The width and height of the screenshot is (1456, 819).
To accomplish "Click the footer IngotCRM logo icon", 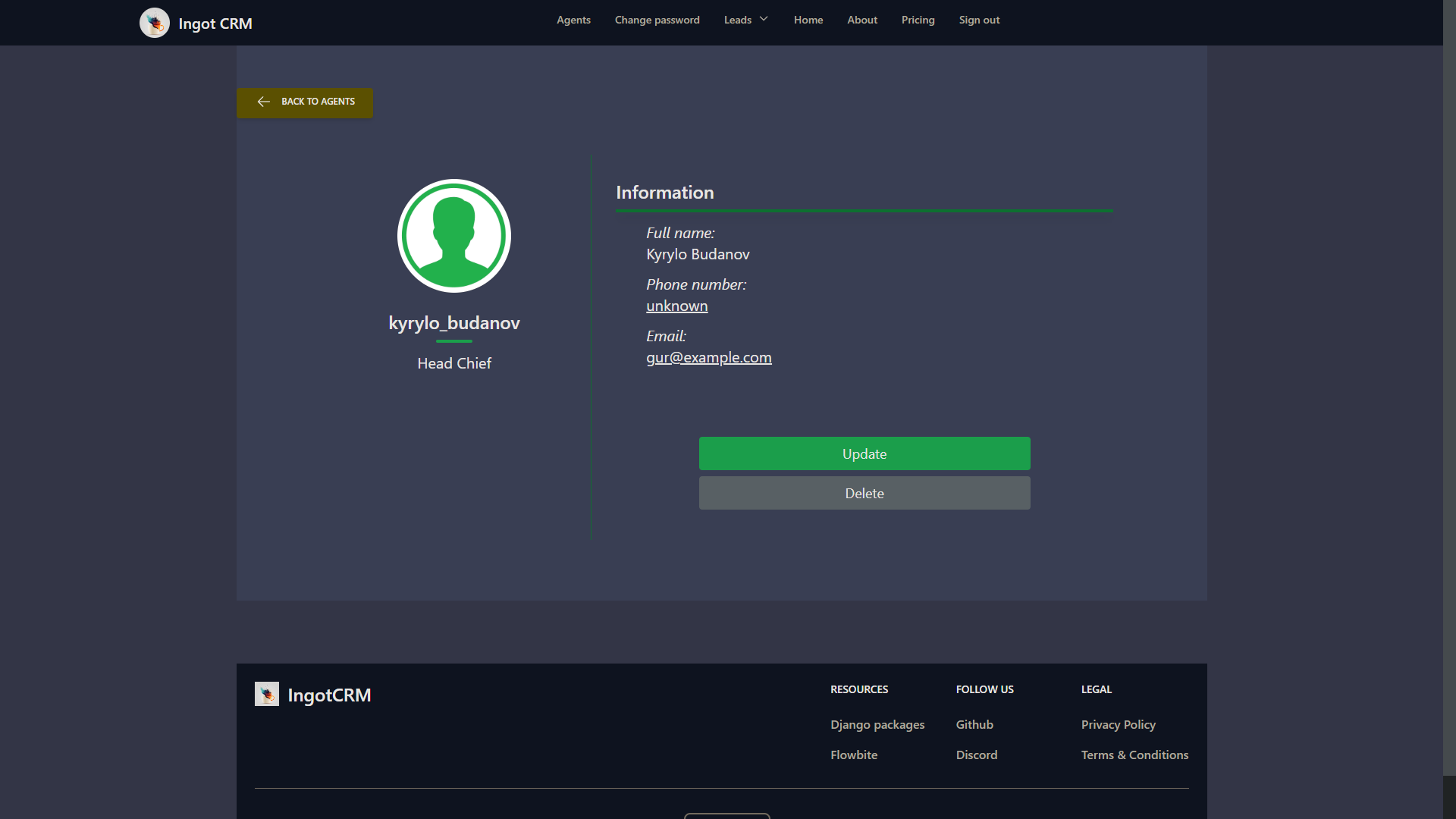I will 267,694.
